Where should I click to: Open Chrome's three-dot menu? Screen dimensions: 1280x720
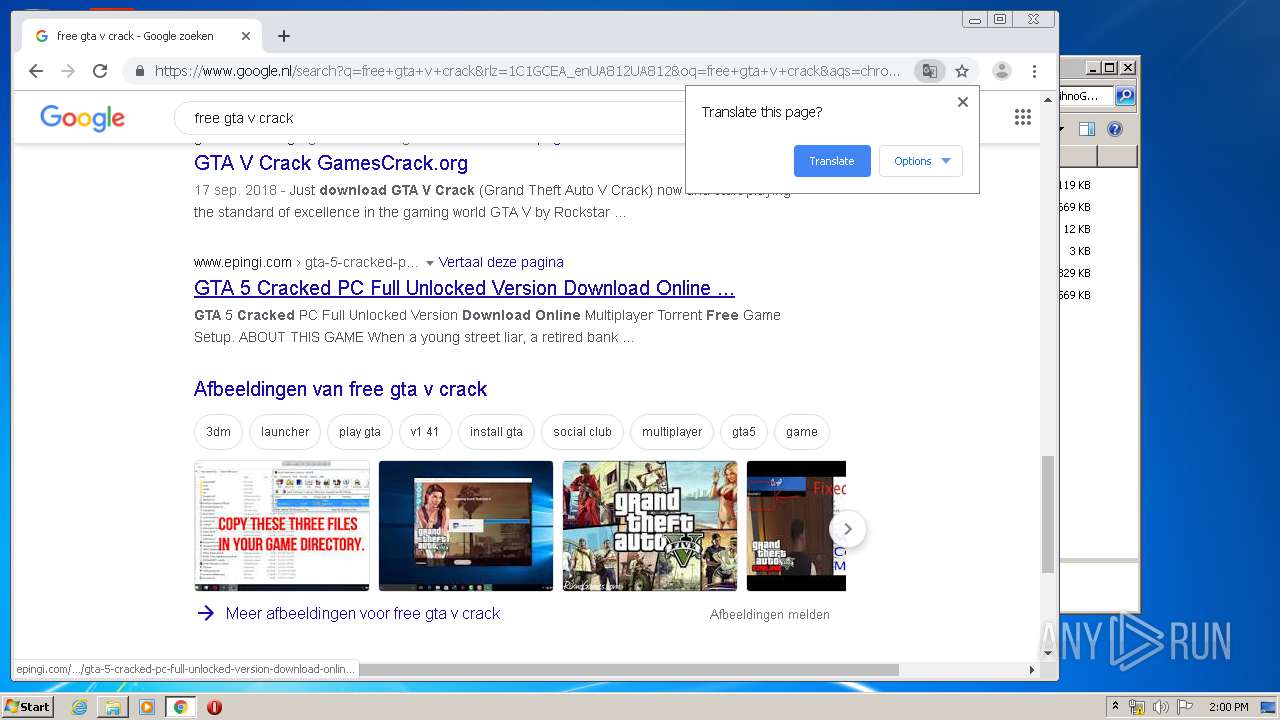pos(1034,71)
